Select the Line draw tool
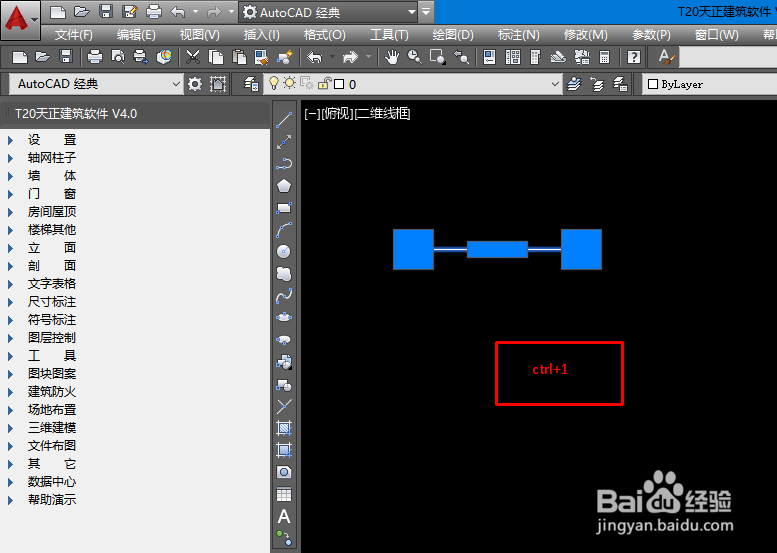Screen dimensions: 777x553 tap(284, 120)
